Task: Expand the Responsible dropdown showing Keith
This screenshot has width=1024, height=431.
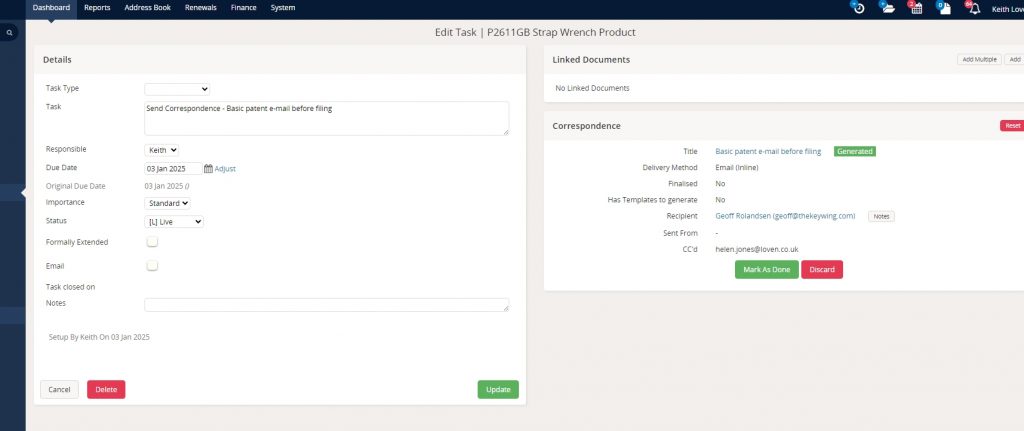Action: point(161,150)
